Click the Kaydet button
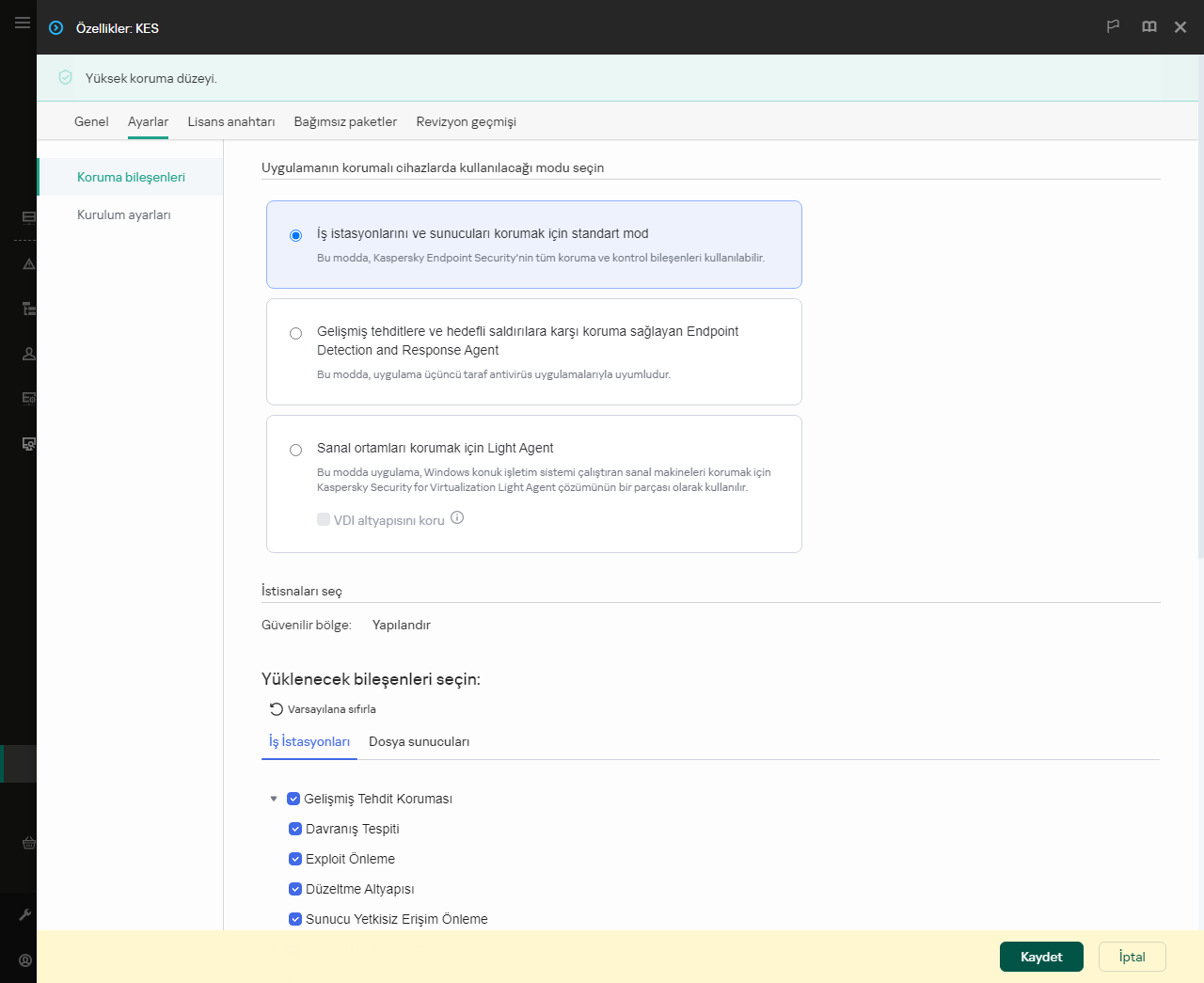The image size is (1204, 983). pos(1040,957)
